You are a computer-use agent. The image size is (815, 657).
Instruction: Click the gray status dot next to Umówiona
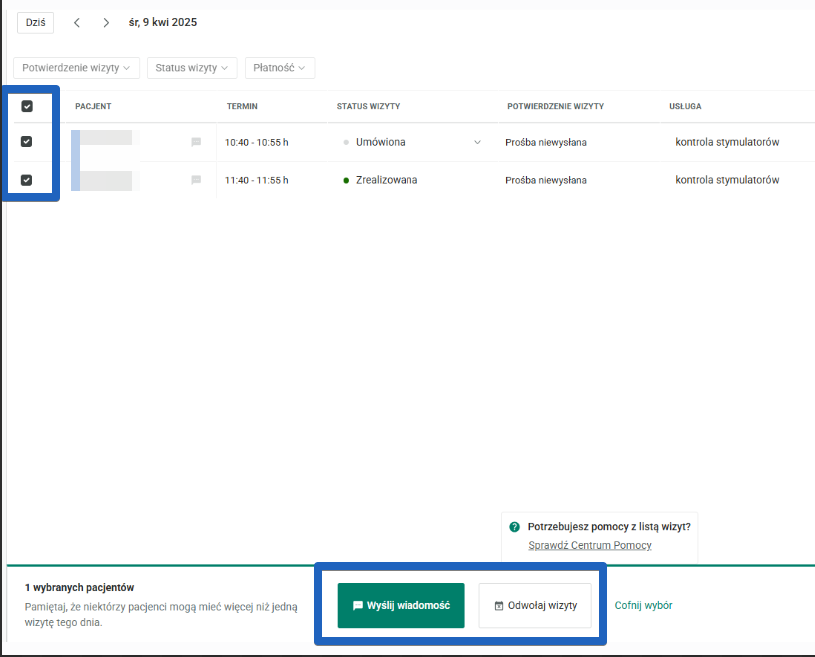pos(346,142)
